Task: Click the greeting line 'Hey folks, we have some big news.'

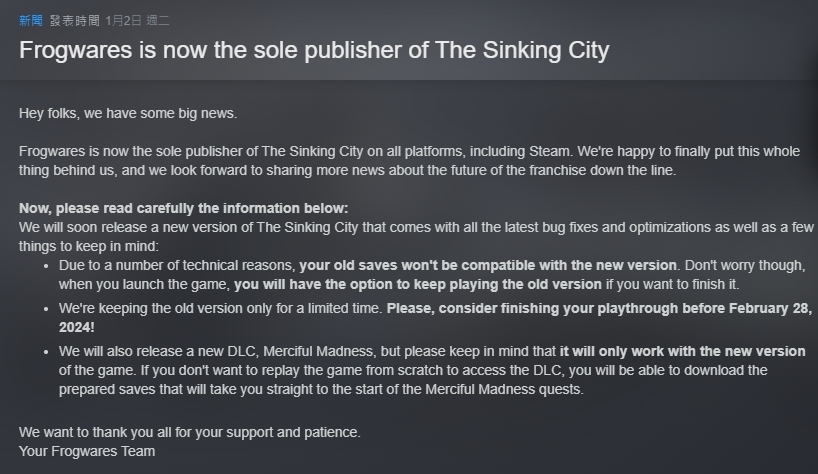Action: pyautogui.click(x=128, y=113)
